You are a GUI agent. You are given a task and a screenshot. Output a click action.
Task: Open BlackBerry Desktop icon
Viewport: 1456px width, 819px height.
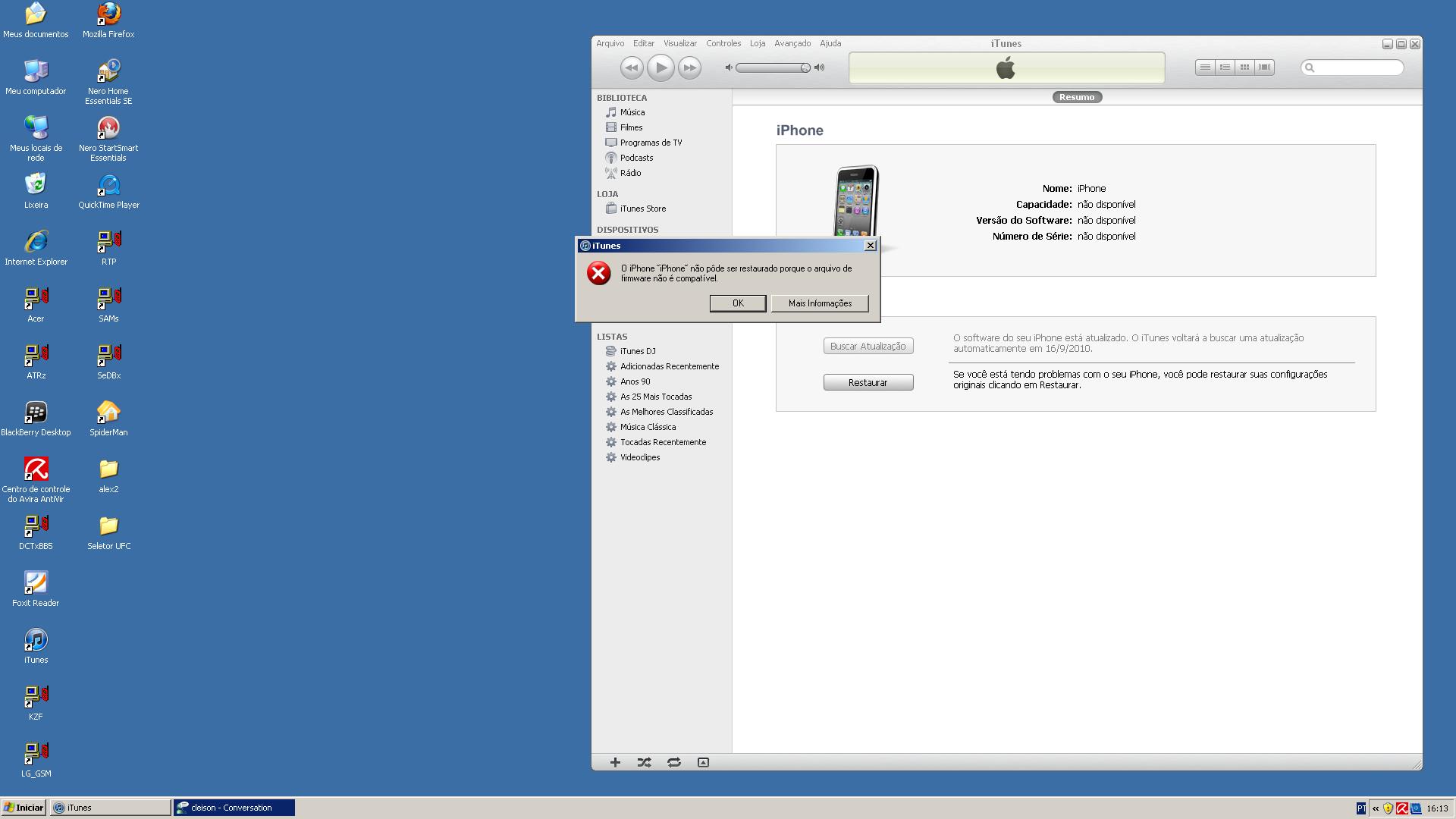(x=36, y=419)
